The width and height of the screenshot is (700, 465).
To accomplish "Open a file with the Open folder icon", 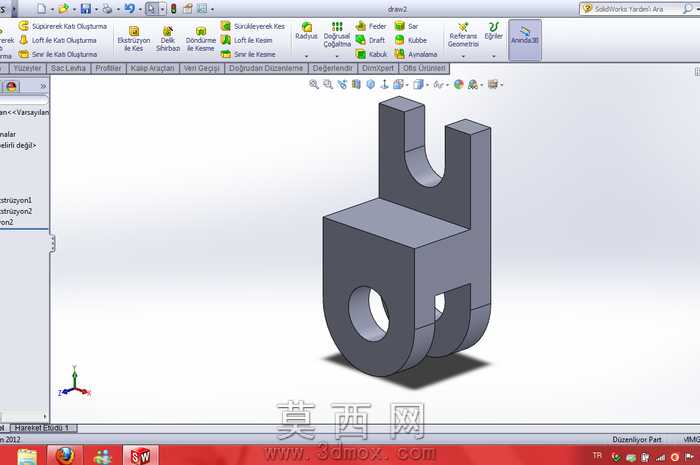I will (64, 8).
